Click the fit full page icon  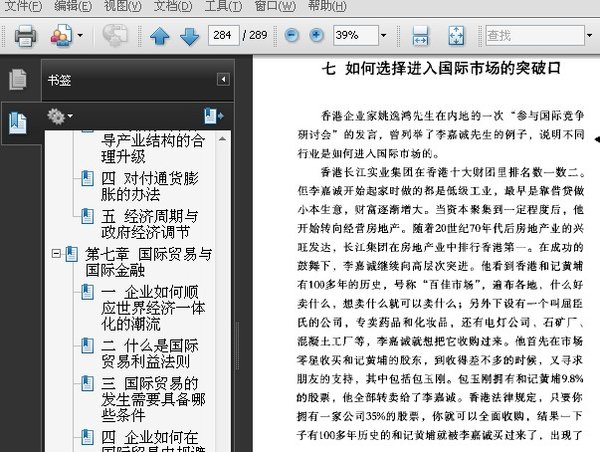click(x=456, y=36)
